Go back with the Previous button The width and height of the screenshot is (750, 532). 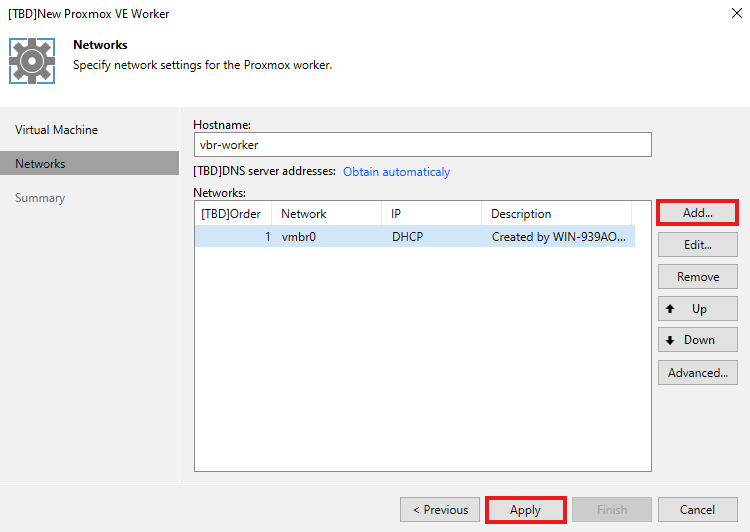tap(439, 510)
